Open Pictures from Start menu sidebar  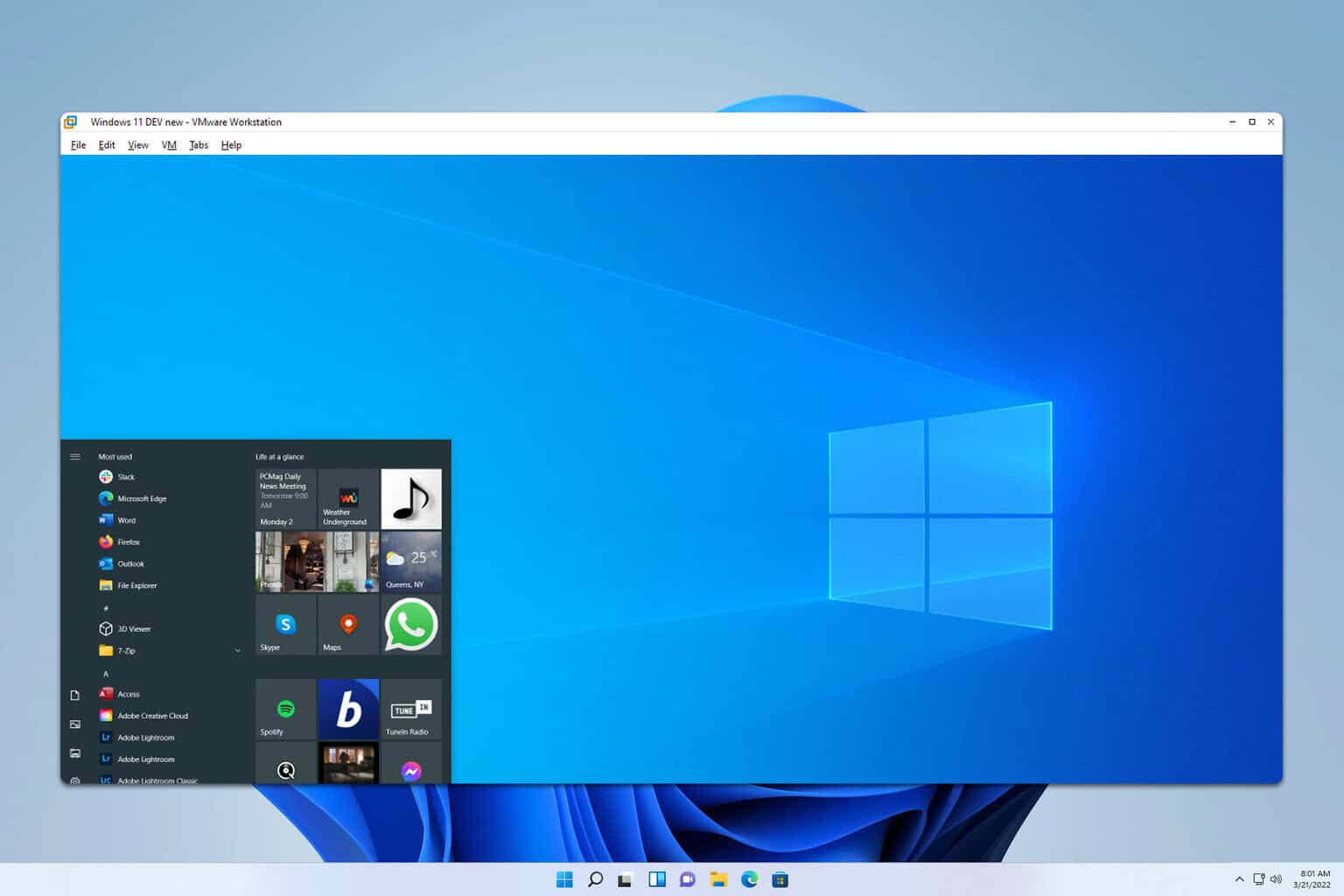click(75, 724)
